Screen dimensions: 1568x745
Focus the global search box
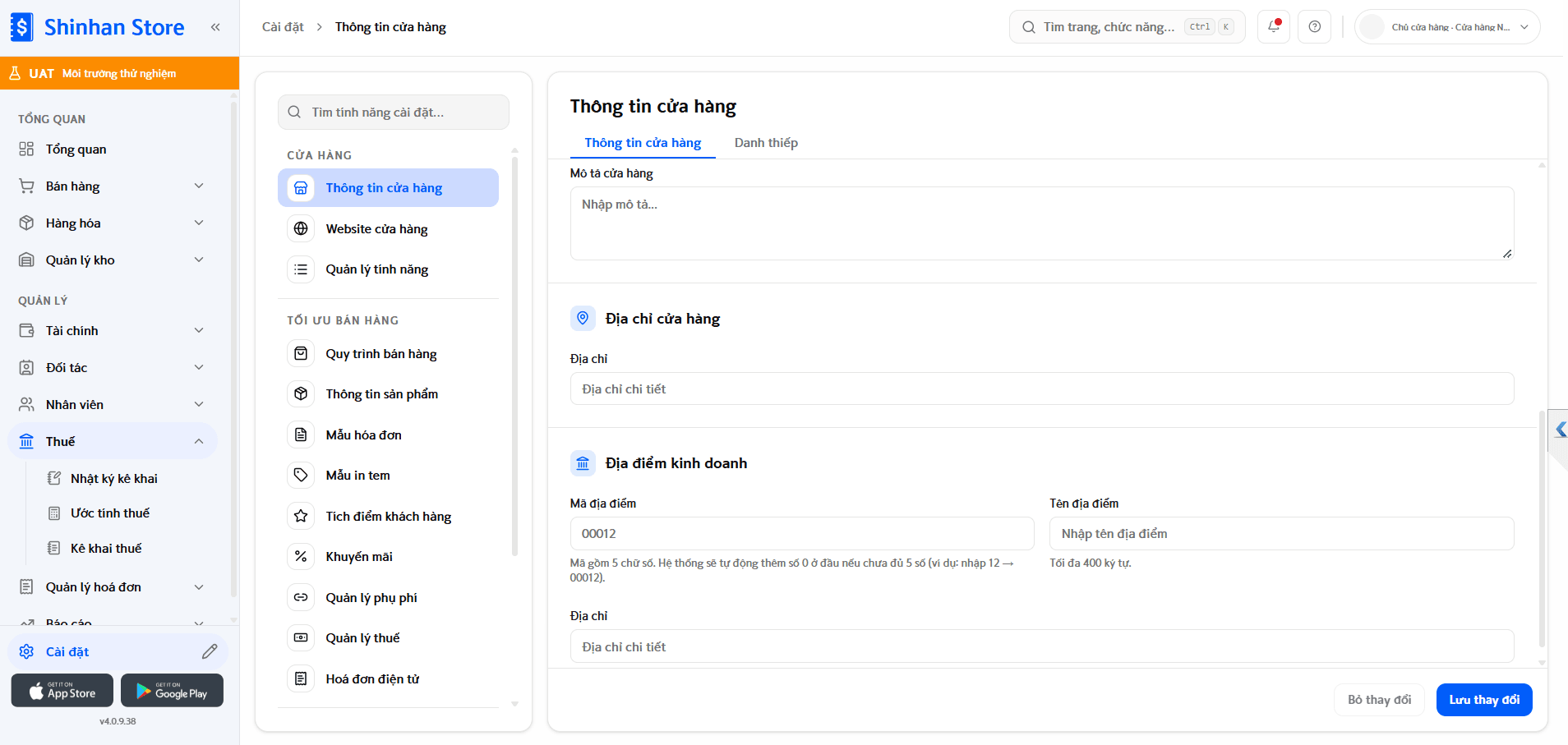coord(1128,27)
